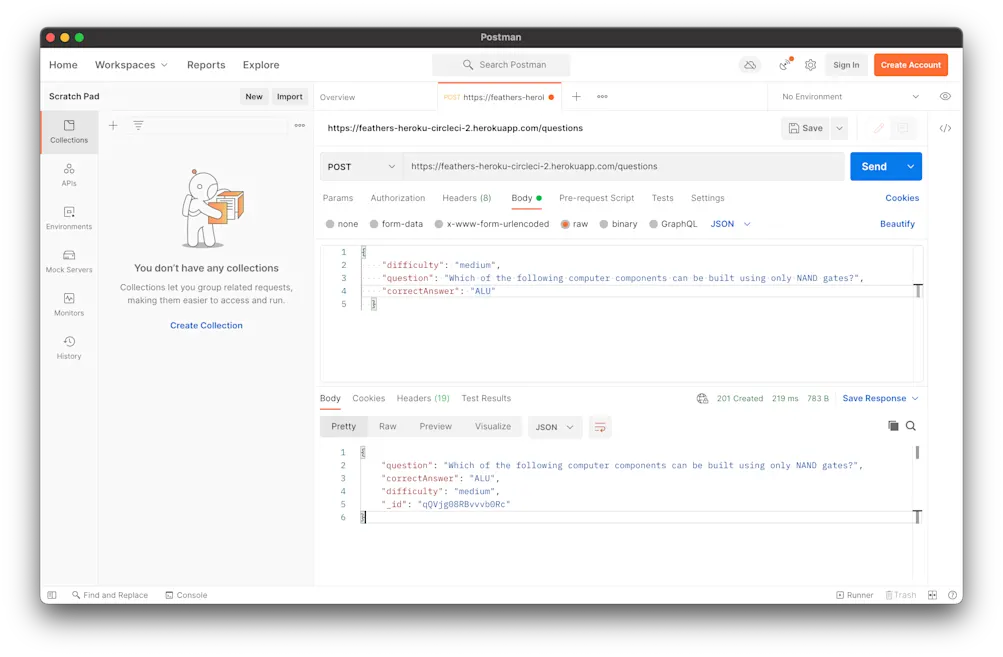The height and width of the screenshot is (657, 1003).
Task: Click the Sign In button
Action: [846, 65]
